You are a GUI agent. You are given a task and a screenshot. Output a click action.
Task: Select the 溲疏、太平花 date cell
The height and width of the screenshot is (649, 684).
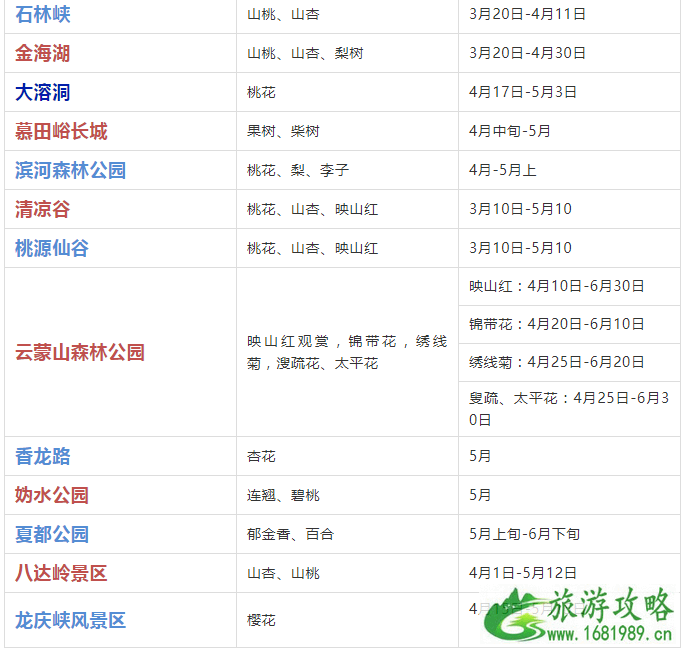coord(569,409)
